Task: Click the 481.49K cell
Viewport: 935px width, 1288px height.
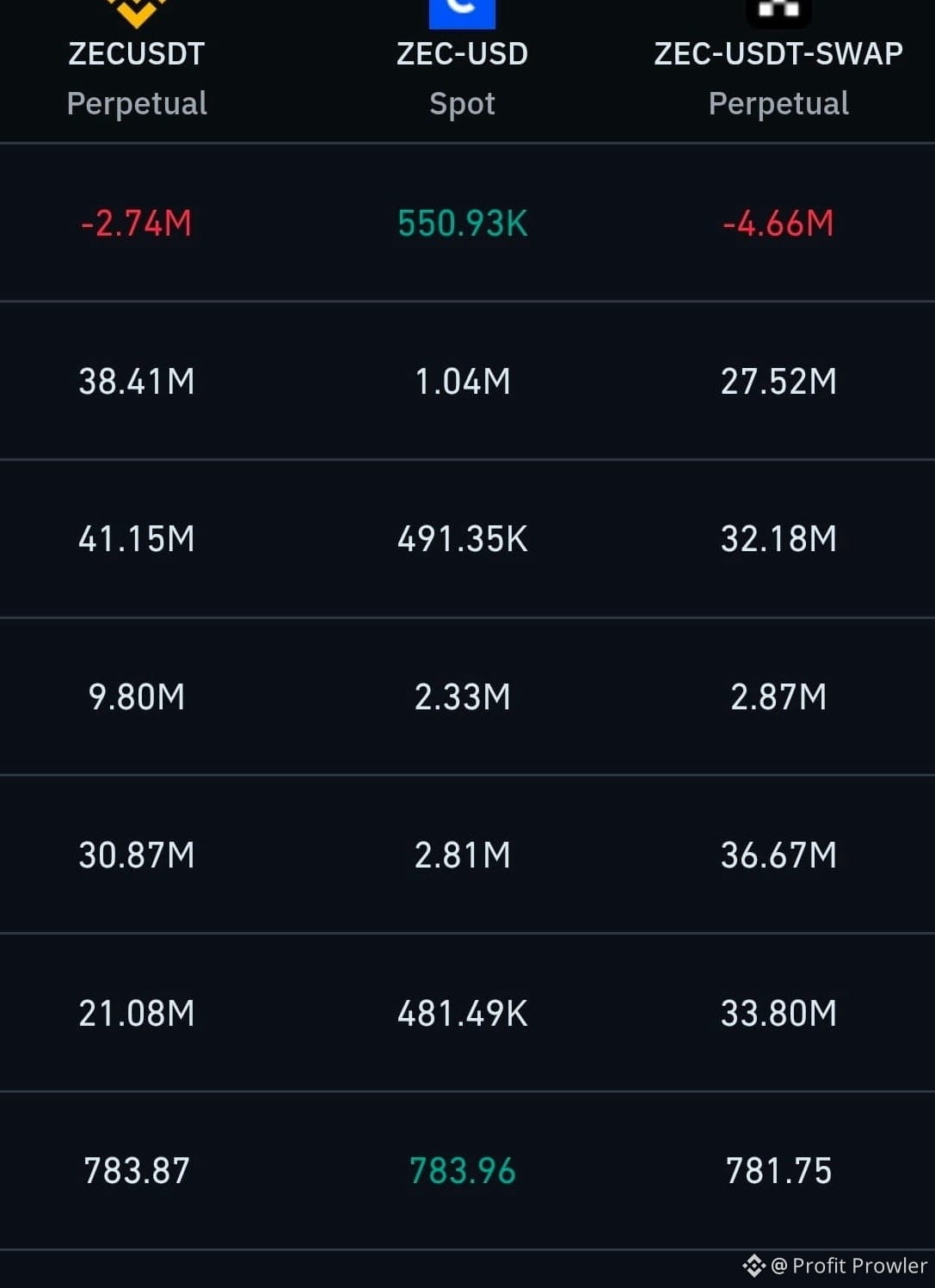Action: pos(463,1014)
